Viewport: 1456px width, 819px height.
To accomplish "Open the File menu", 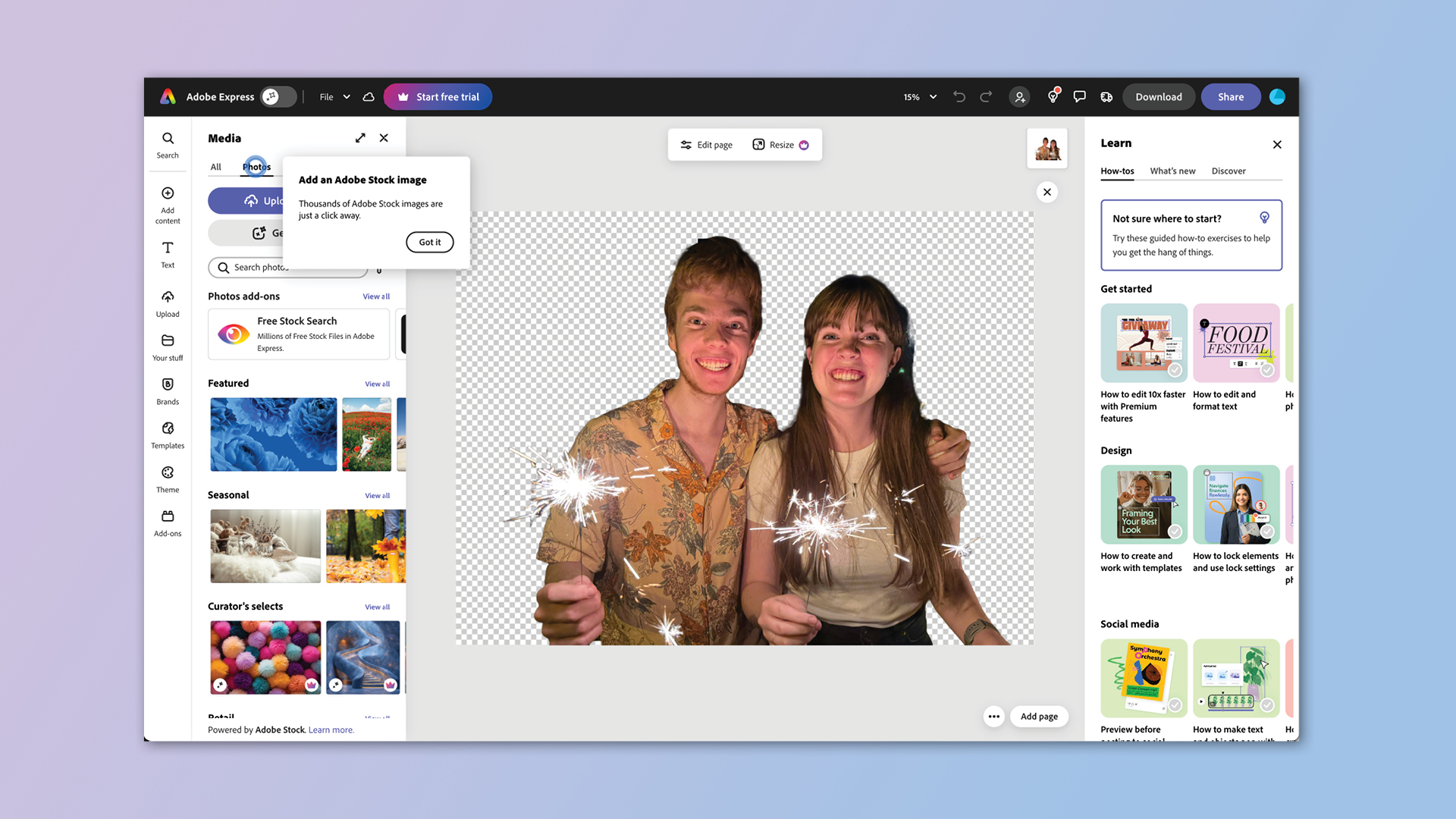I will click(333, 97).
